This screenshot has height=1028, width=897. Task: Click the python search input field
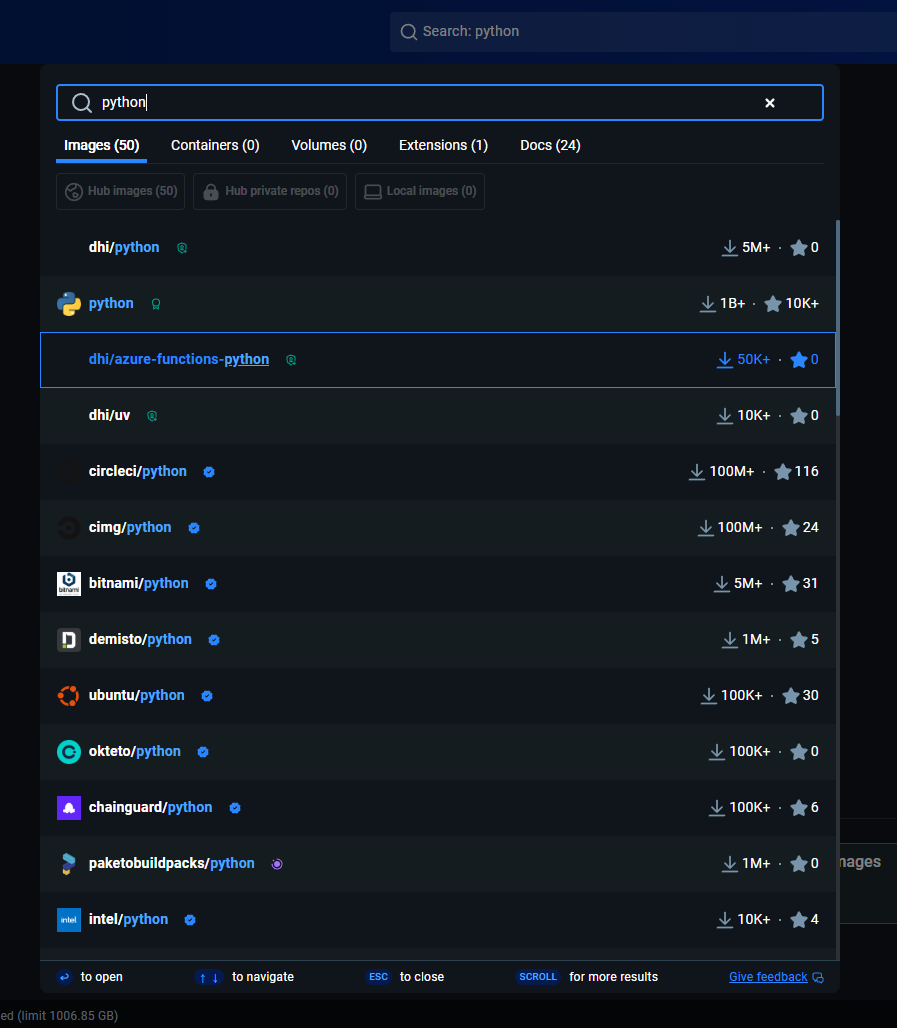(439, 102)
